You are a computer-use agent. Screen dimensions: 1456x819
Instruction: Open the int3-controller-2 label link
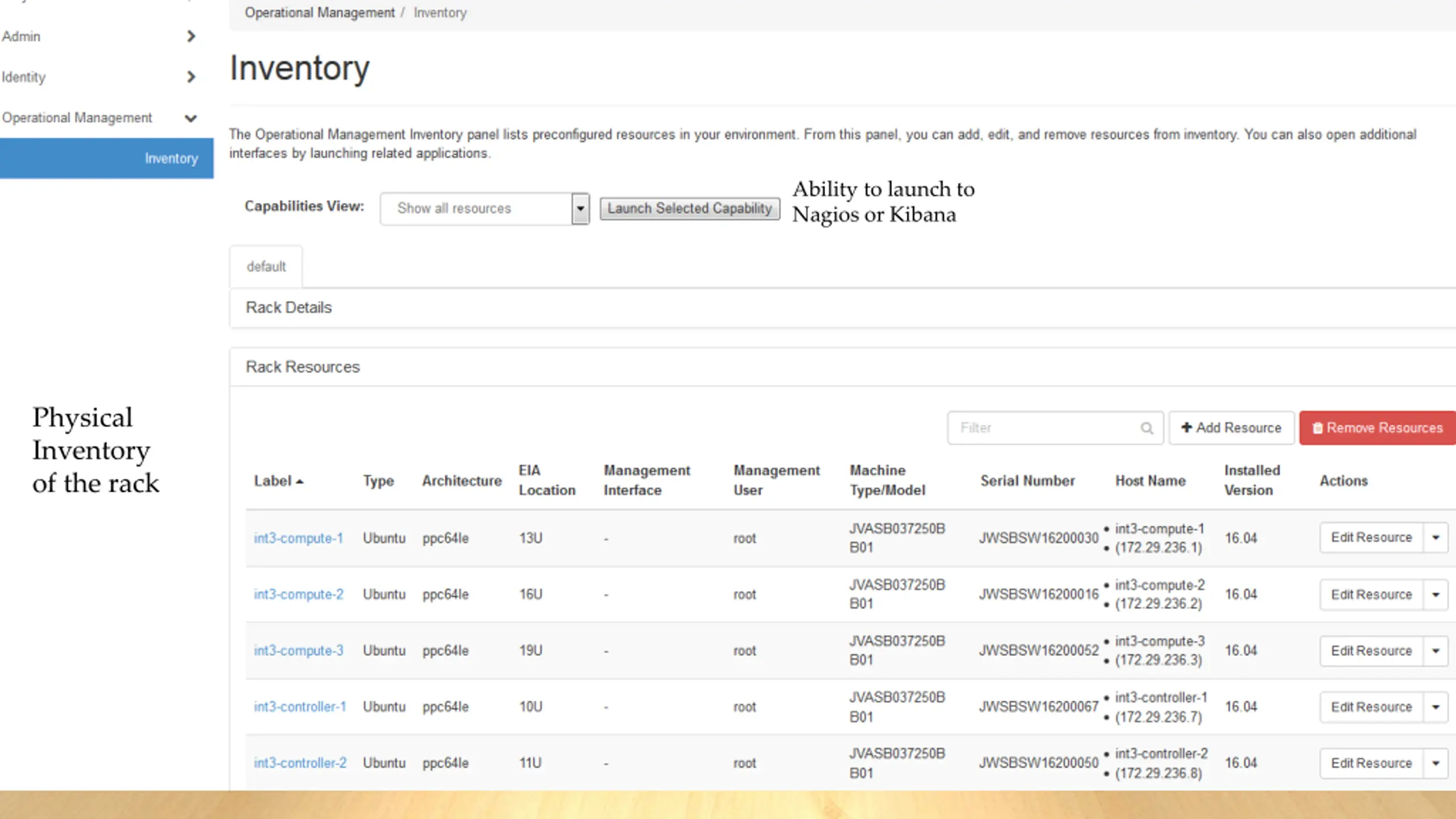(x=300, y=763)
